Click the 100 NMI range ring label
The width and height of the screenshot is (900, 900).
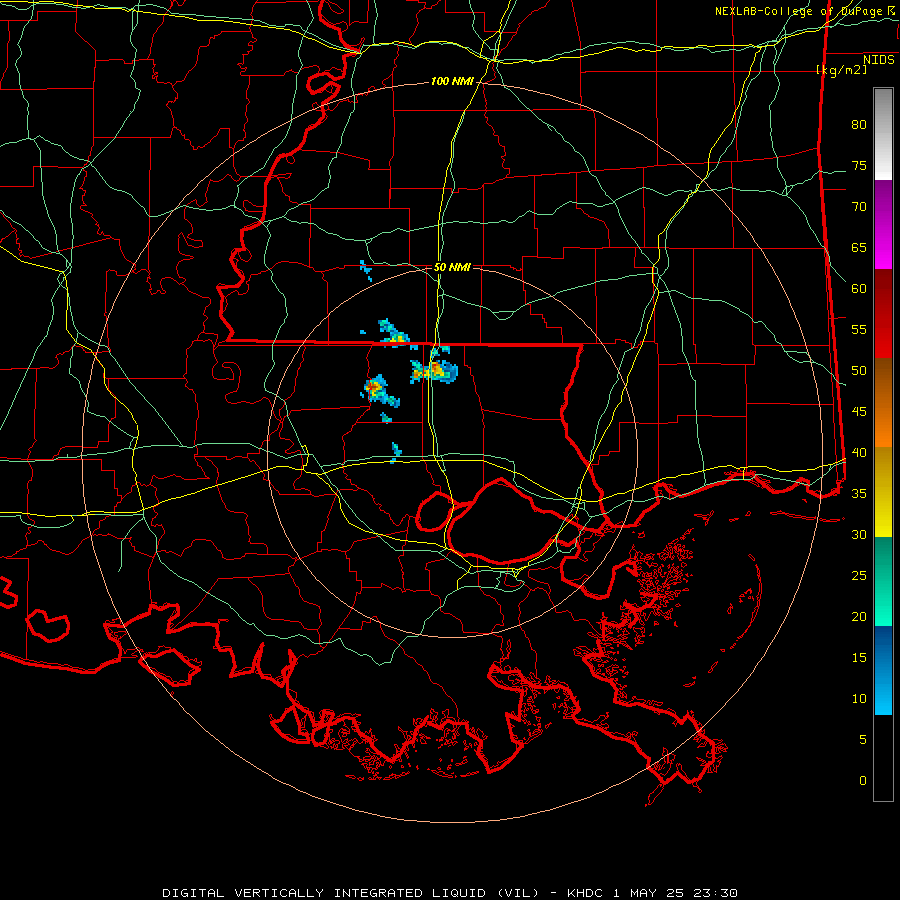pos(452,82)
